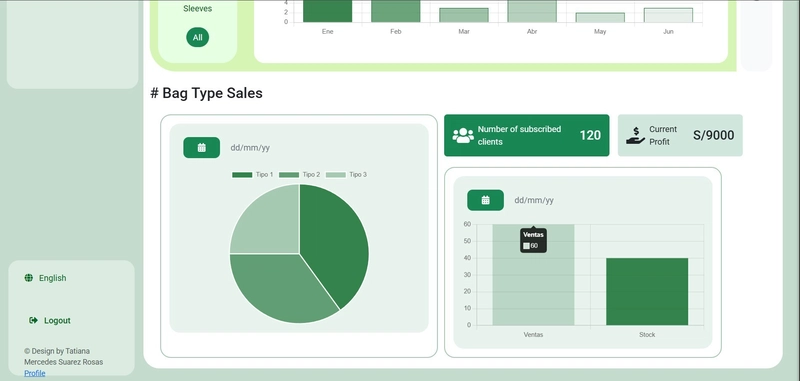Toggle Tipo 3 legend entry
800x381 pixels.
[x=346, y=174]
